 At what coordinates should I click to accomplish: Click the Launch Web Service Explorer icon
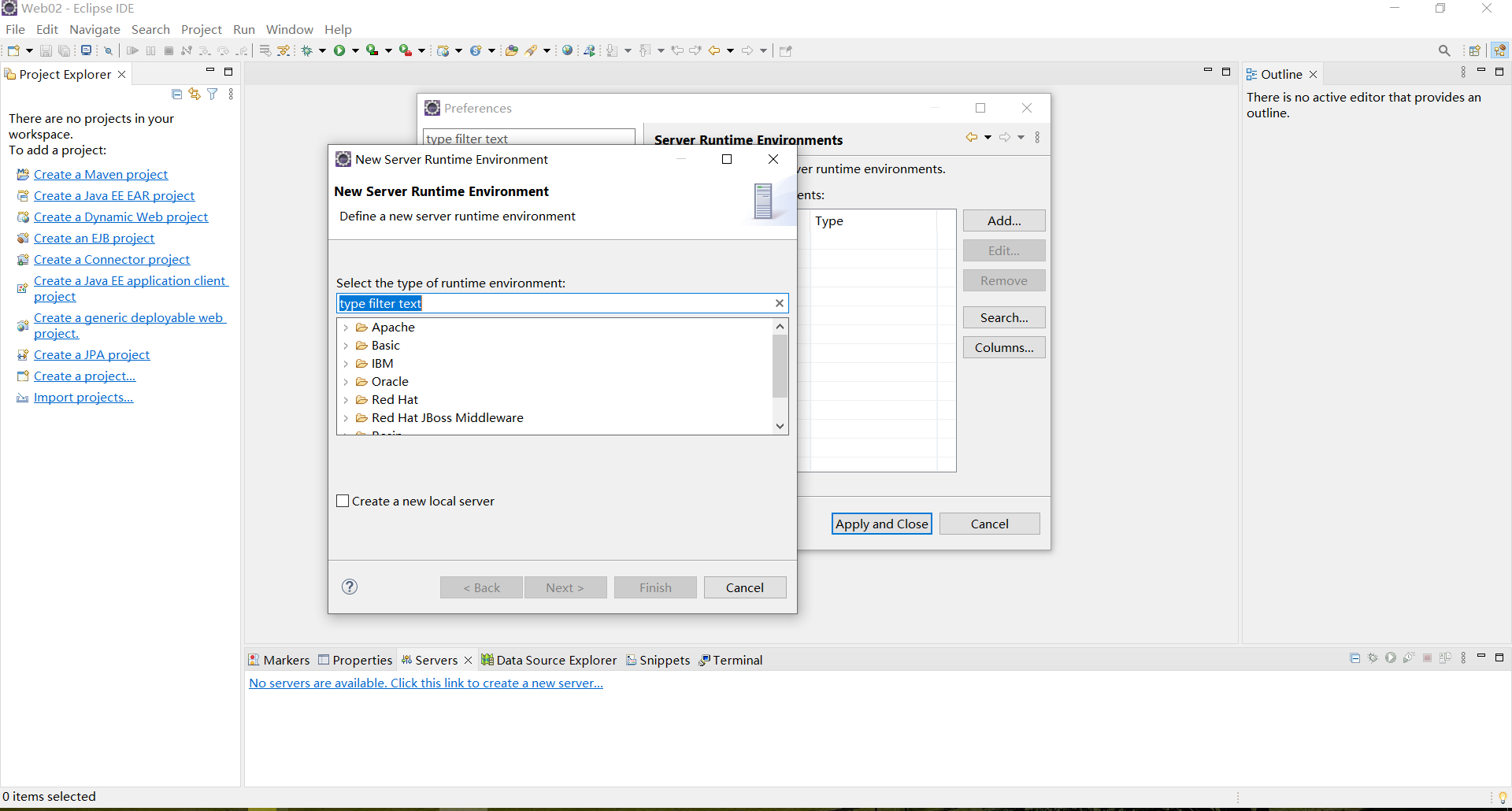point(589,50)
